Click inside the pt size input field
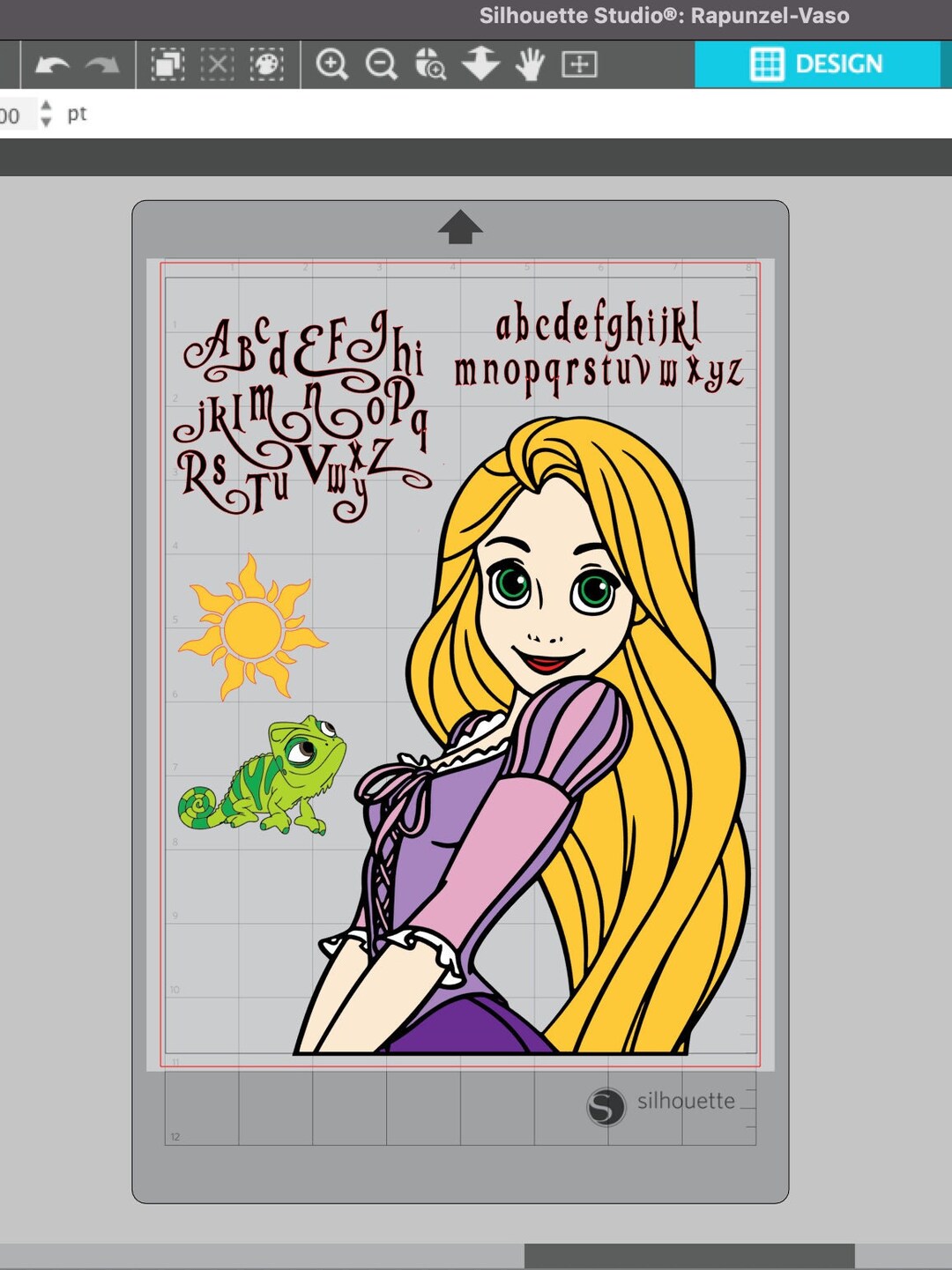The width and height of the screenshot is (952, 1270). pos(13,113)
